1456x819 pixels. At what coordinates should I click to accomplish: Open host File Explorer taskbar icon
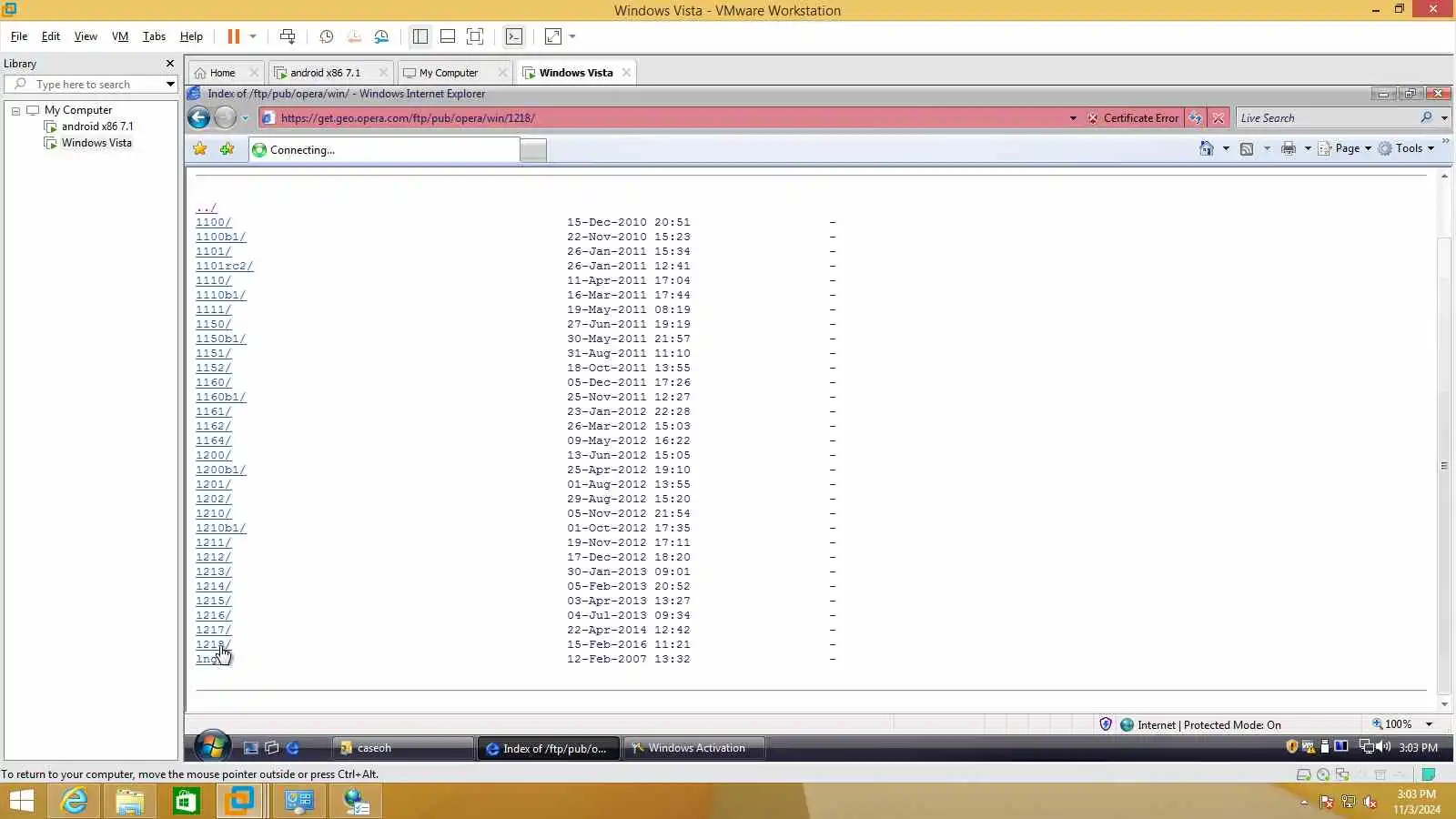point(129,801)
